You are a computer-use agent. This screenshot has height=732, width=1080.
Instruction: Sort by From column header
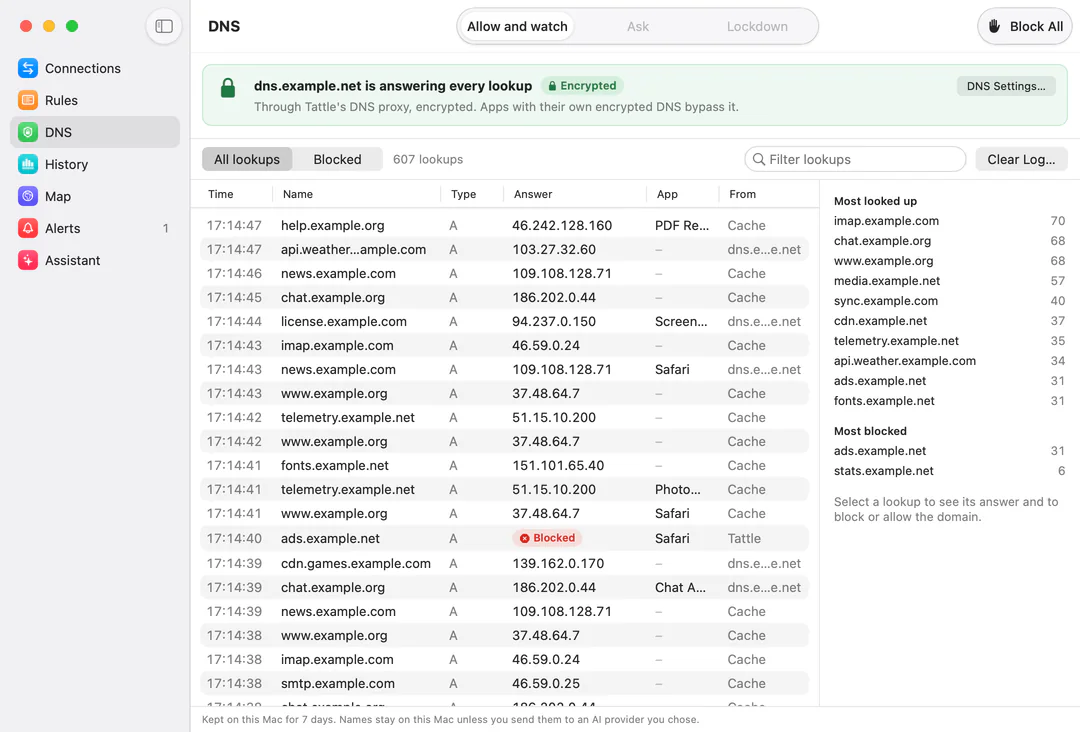(742, 194)
